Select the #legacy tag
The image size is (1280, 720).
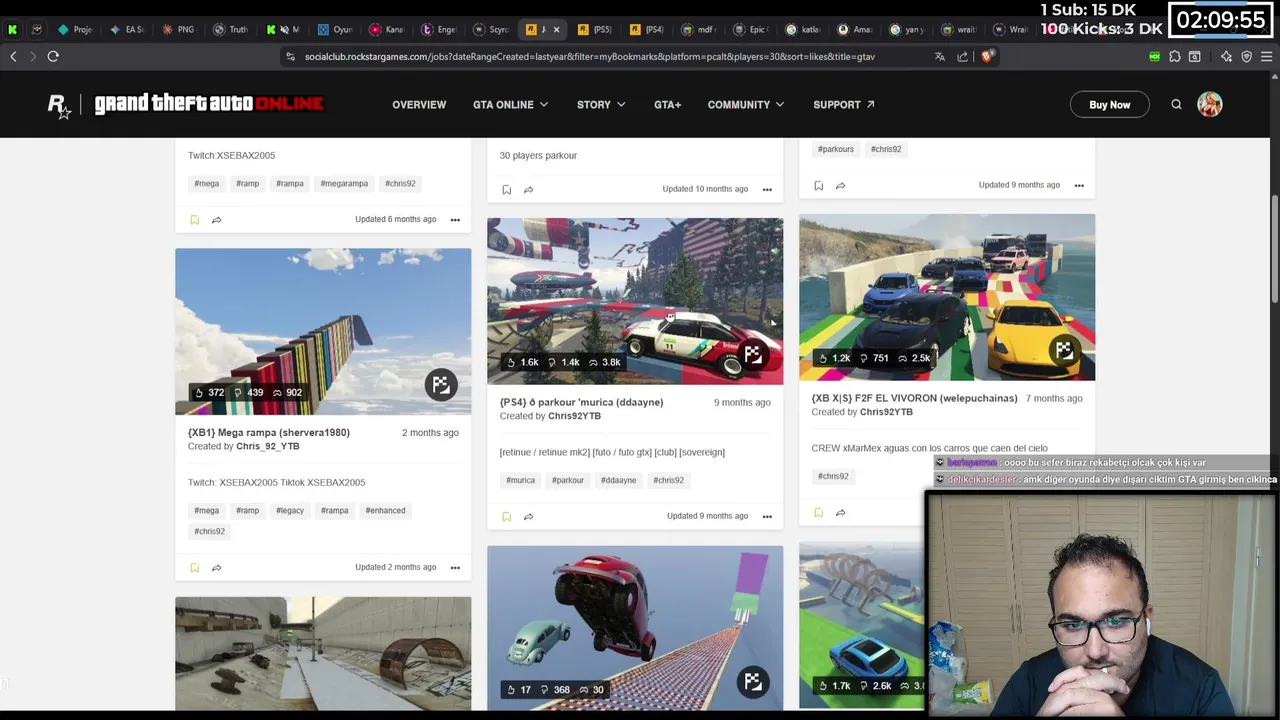290,511
